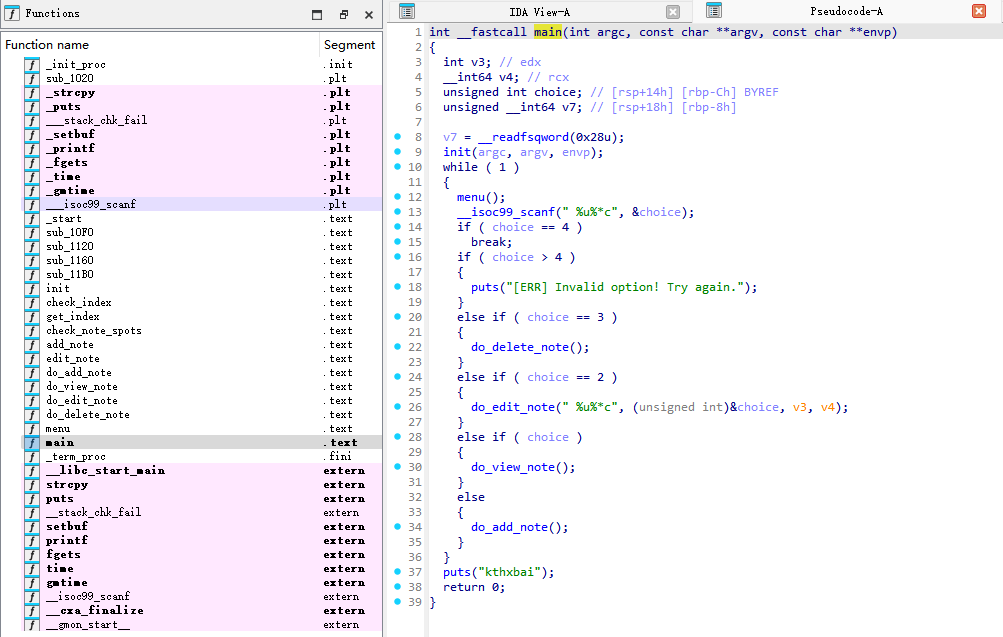Viewport: 1003px width, 637px height.
Task: Click the function icon next to menu
Action: pyautogui.click(x=32, y=429)
